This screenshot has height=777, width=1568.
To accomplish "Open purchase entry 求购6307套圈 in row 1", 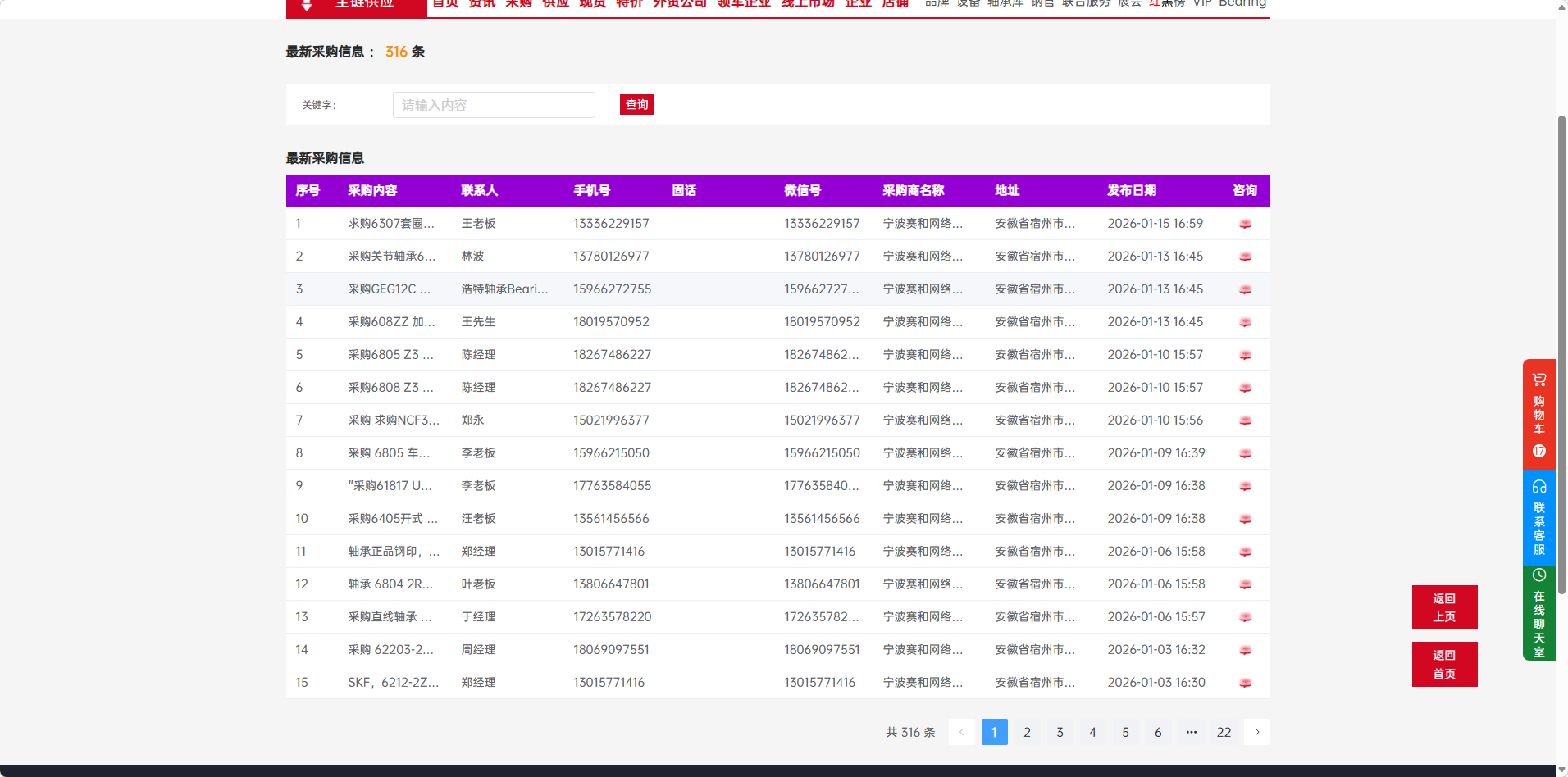I will point(391,224).
